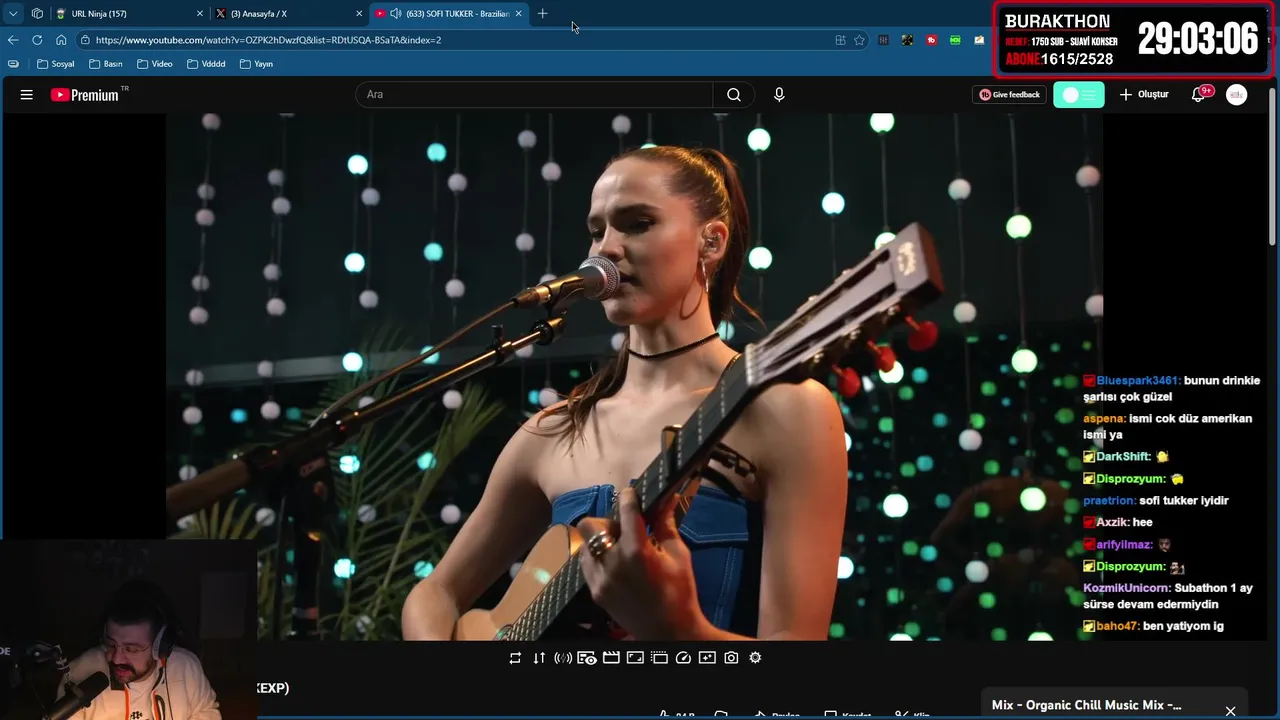Open the Video bookmarks folder

click(155, 64)
